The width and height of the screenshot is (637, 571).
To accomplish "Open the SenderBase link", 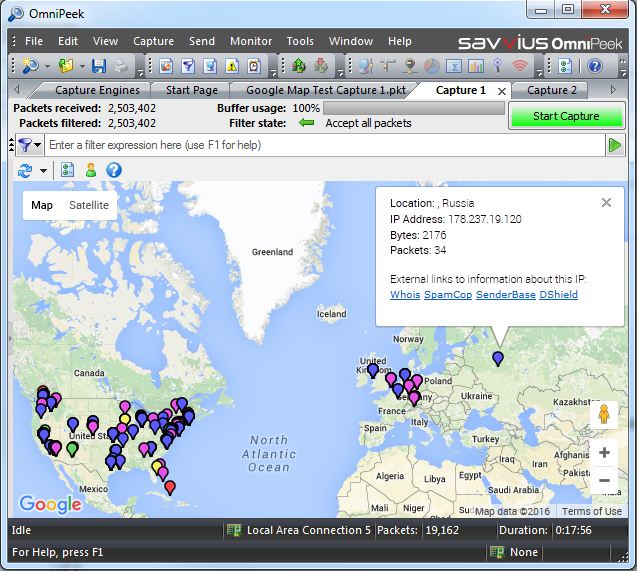I will click(x=506, y=295).
